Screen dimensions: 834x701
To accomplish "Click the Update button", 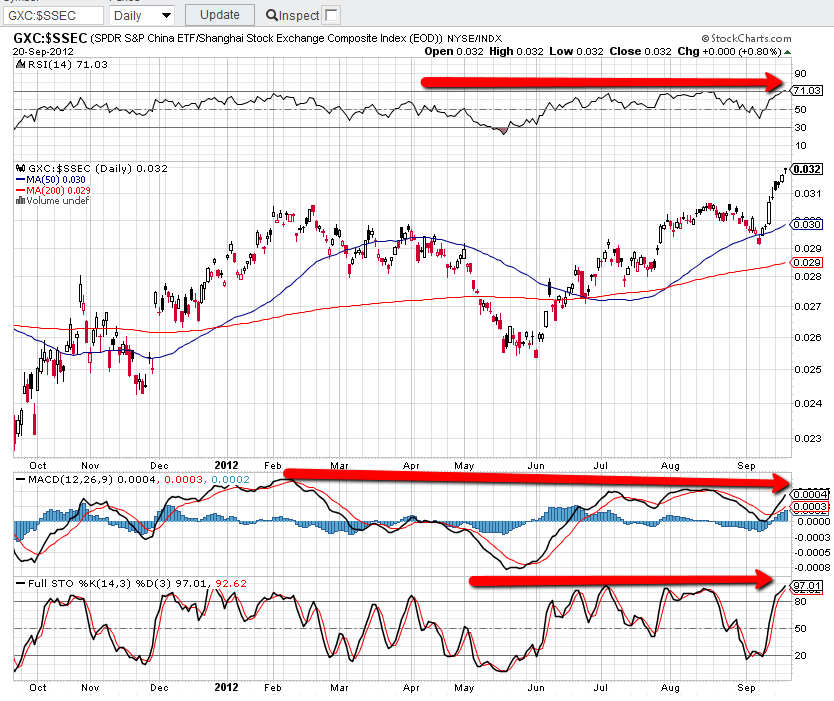I will (x=220, y=15).
